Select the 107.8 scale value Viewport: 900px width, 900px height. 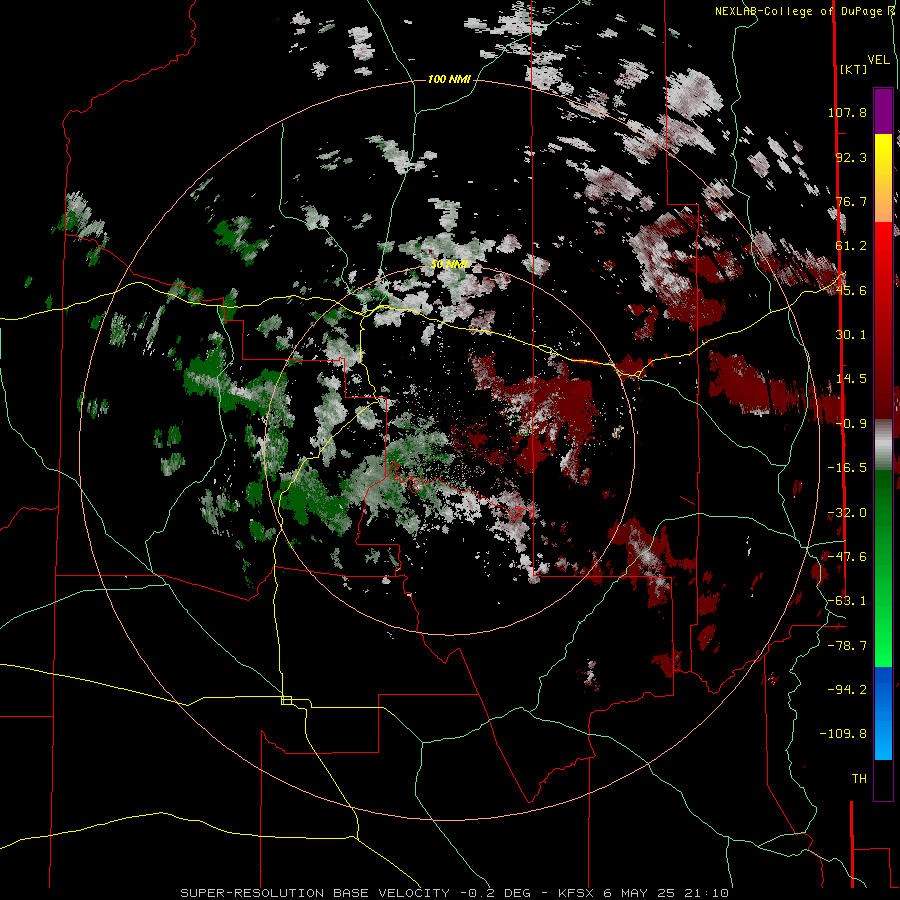coord(847,112)
